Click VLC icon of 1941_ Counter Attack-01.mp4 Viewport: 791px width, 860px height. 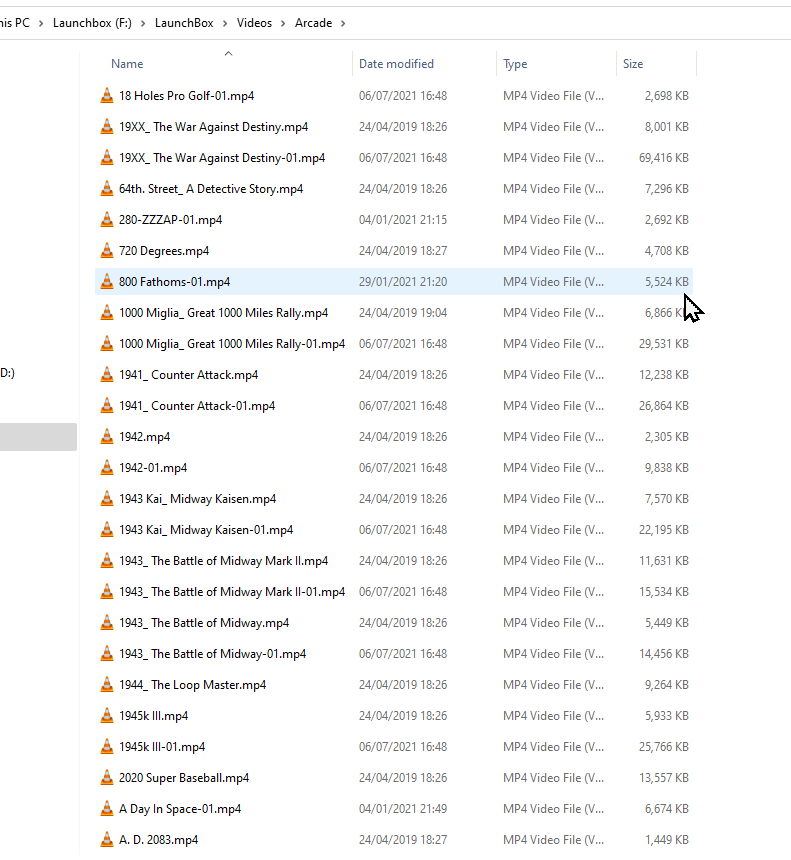[x=107, y=405]
